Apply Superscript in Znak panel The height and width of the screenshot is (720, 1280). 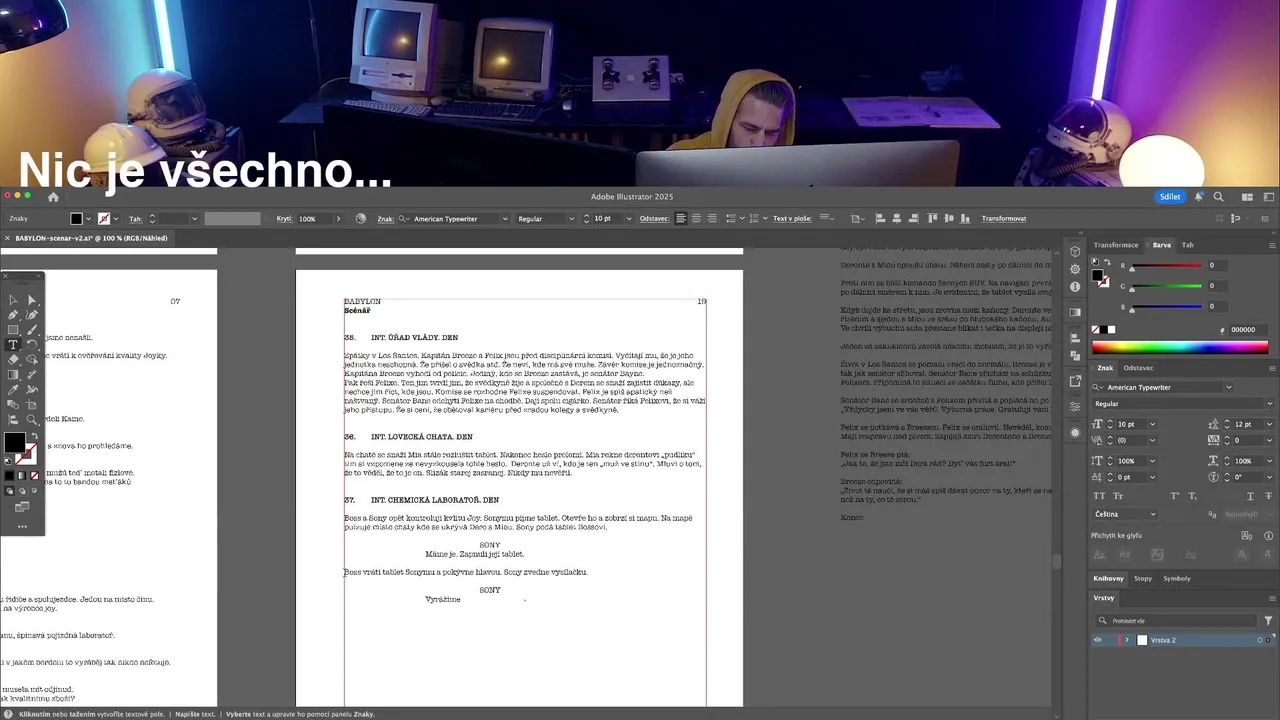(x=1176, y=496)
